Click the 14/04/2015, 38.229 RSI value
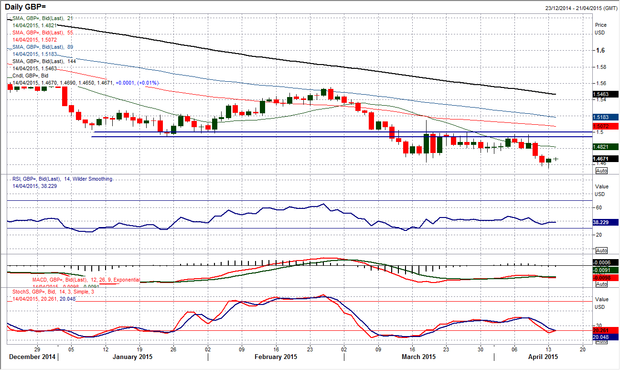620x370 pixels. point(34,186)
